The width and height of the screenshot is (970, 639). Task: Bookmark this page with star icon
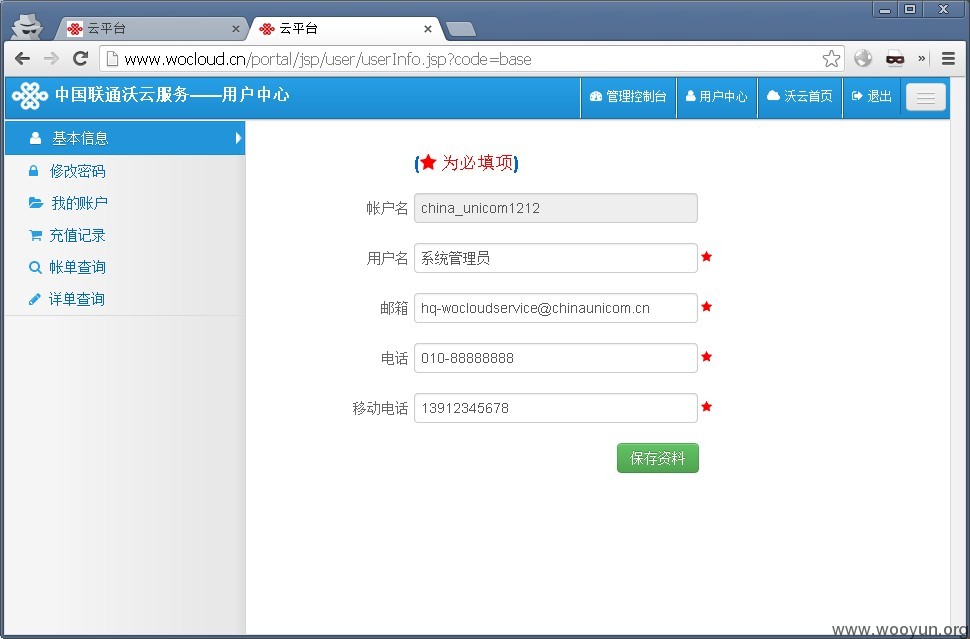coord(831,59)
